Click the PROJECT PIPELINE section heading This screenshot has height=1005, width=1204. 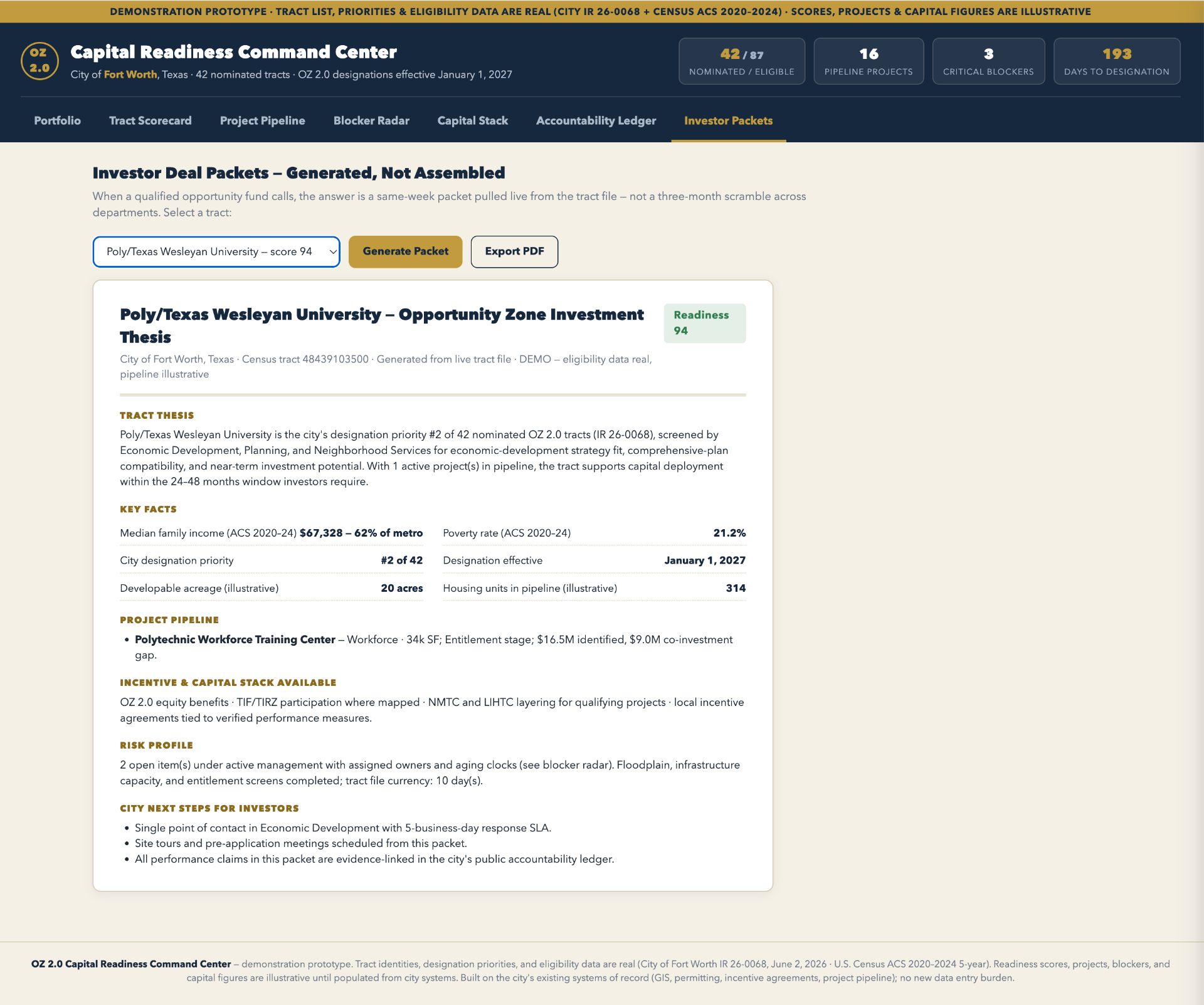[x=169, y=620]
